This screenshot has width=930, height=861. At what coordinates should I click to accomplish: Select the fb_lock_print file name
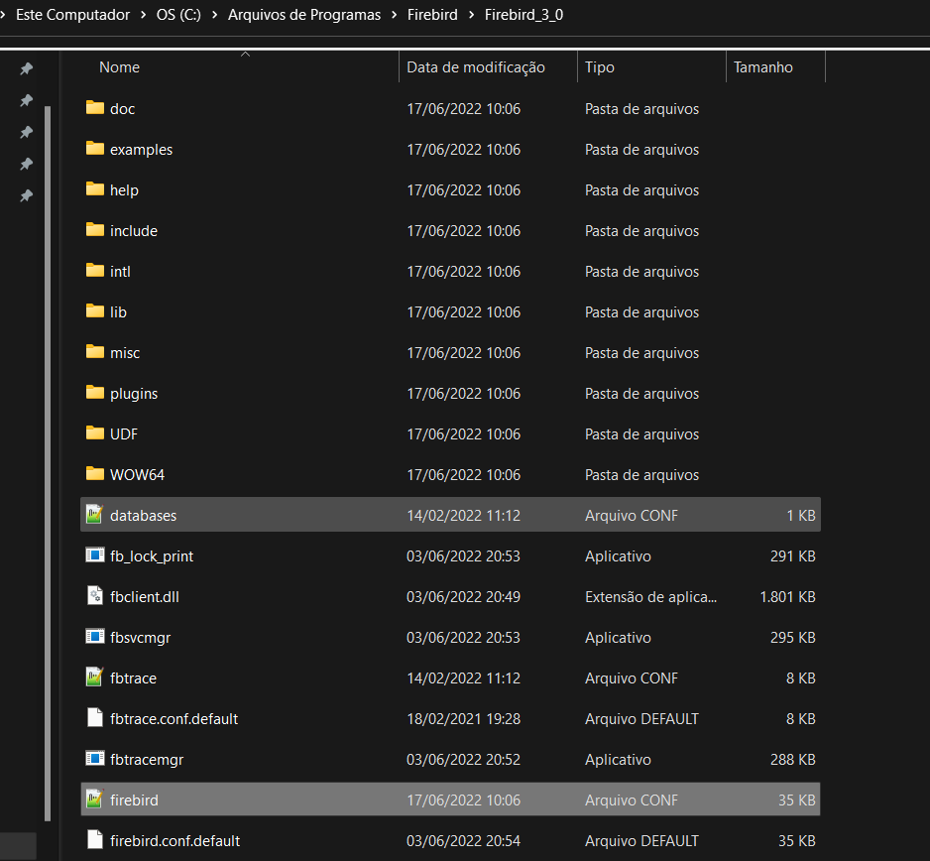coord(151,556)
